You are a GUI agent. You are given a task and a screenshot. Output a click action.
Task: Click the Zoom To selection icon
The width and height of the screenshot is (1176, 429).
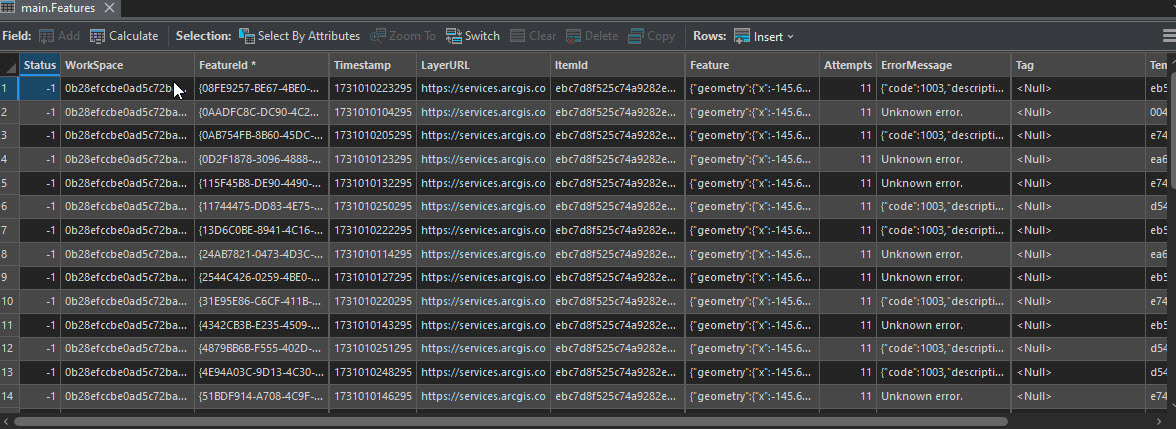click(x=378, y=36)
